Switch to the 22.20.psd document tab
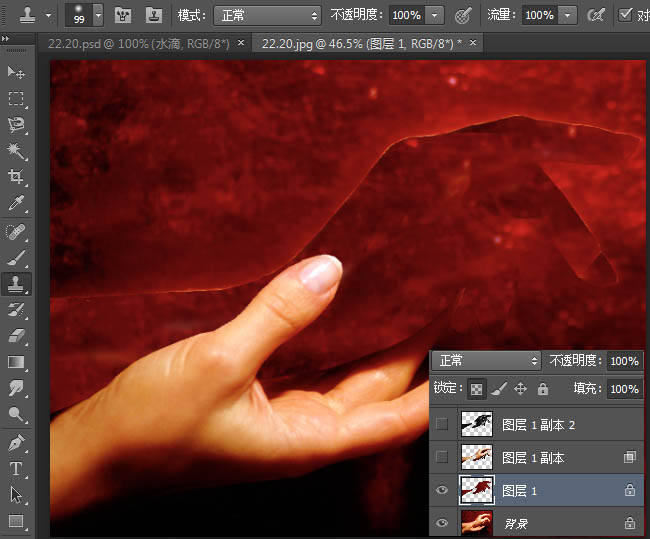 (x=139, y=43)
